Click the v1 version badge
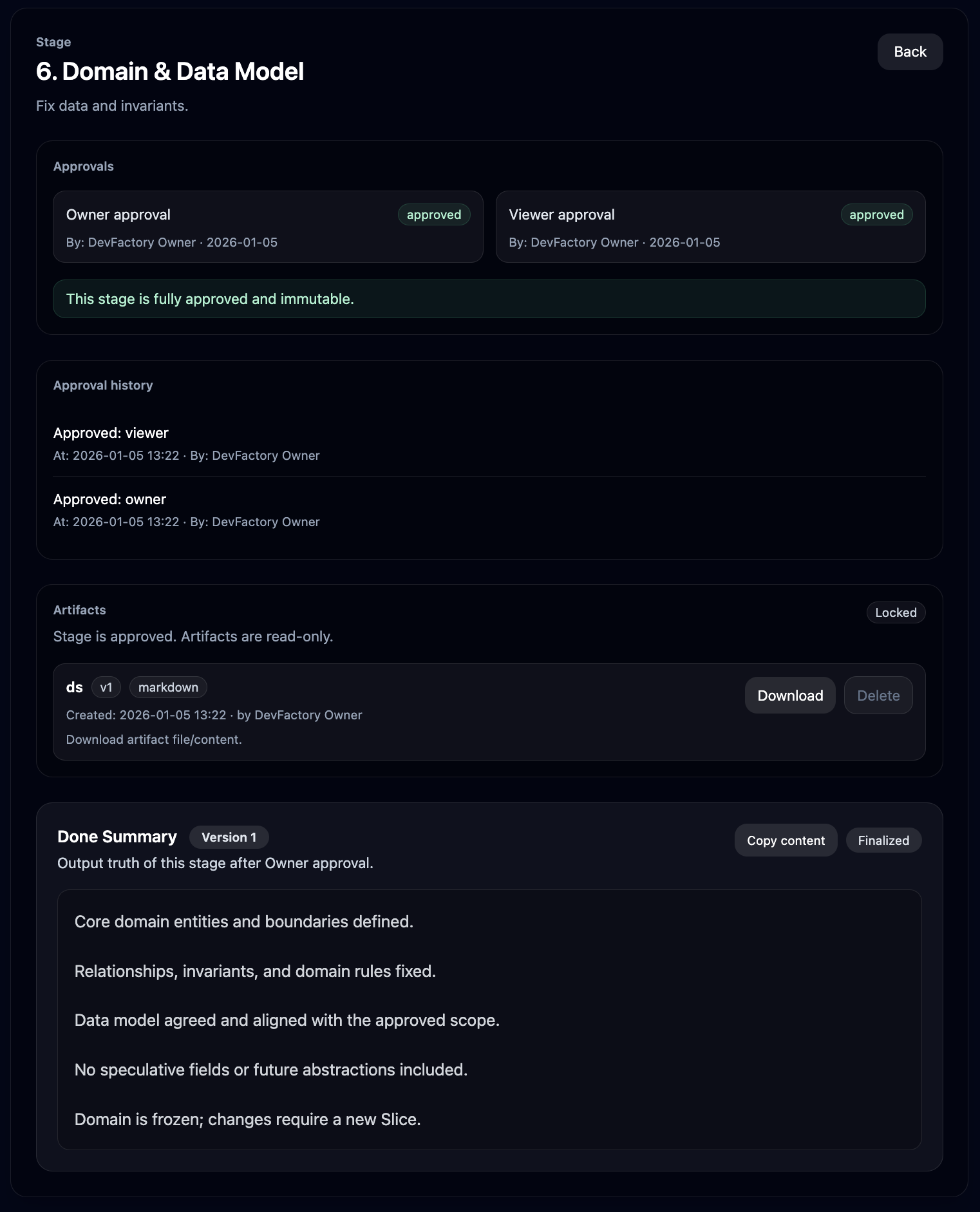This screenshot has width=980, height=1212. [106, 687]
